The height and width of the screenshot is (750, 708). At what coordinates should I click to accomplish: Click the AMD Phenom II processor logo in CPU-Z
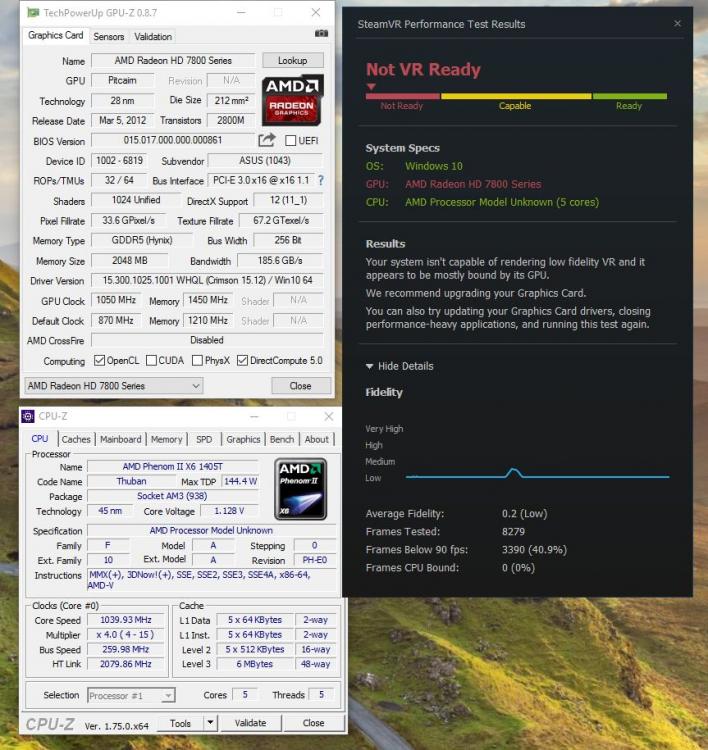pos(300,489)
